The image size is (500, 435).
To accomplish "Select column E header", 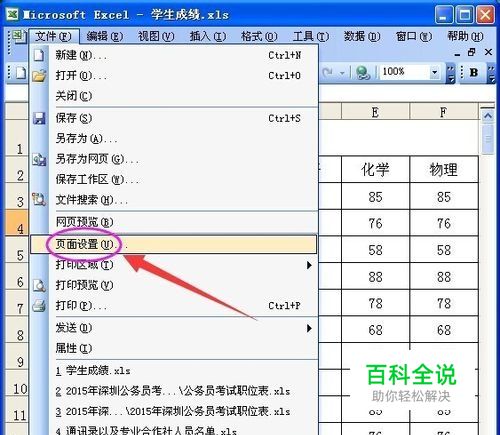I will [375, 112].
